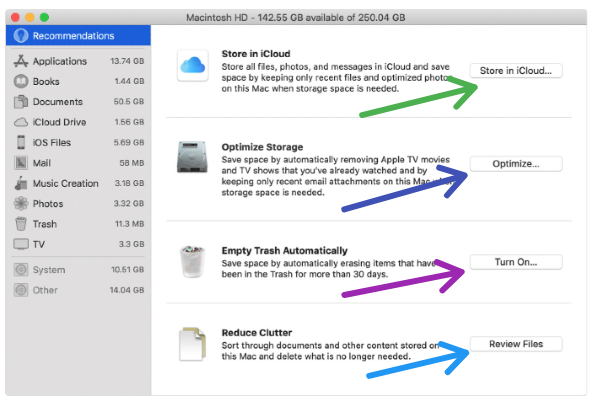Image resolution: width=600 pixels, height=396 pixels.
Task: Open the Documents category
Action: click(58, 102)
